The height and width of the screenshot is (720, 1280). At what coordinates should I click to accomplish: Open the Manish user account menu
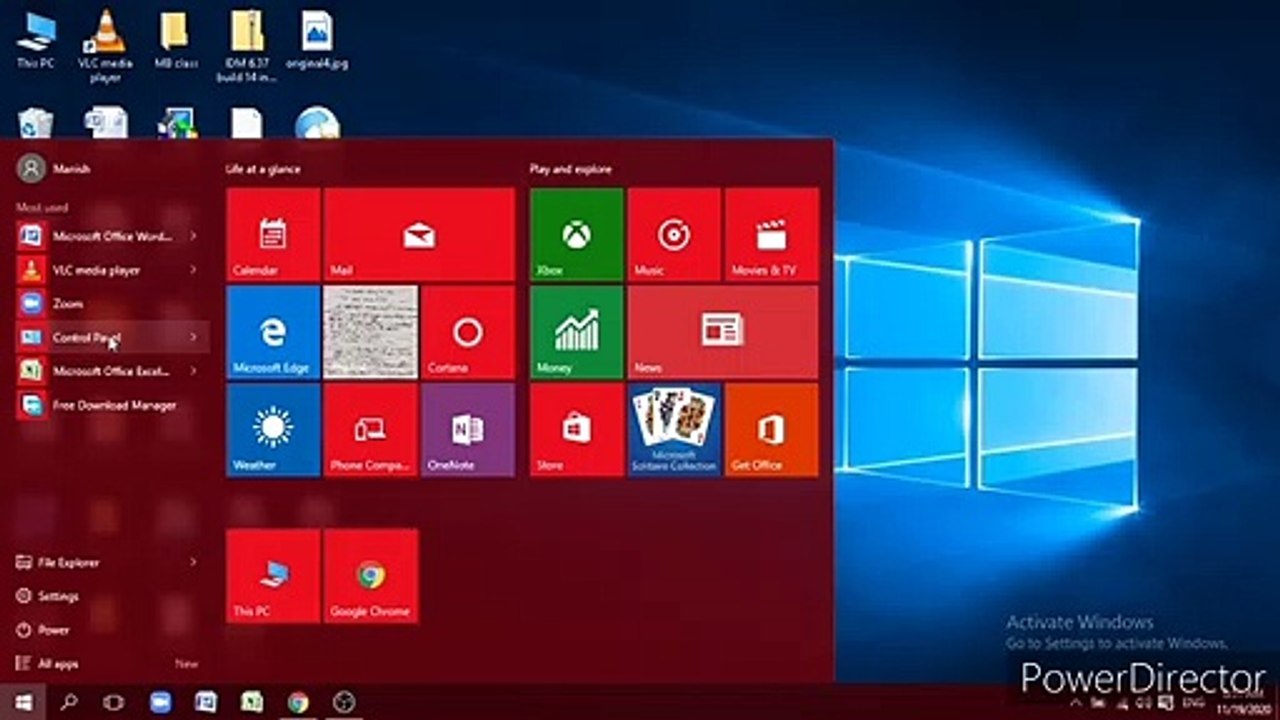[x=54, y=169]
